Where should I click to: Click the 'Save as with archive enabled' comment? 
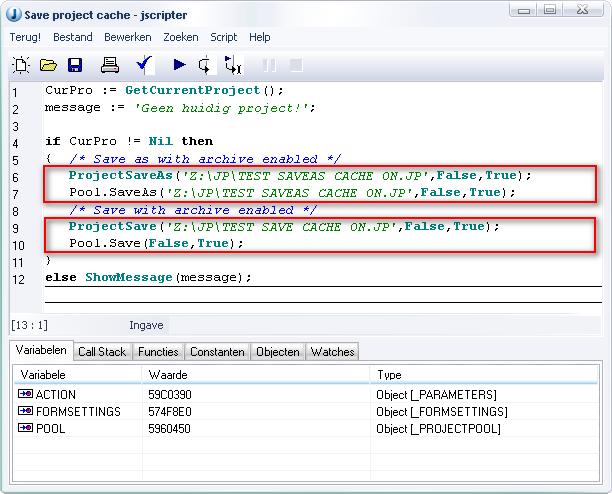coord(205,159)
